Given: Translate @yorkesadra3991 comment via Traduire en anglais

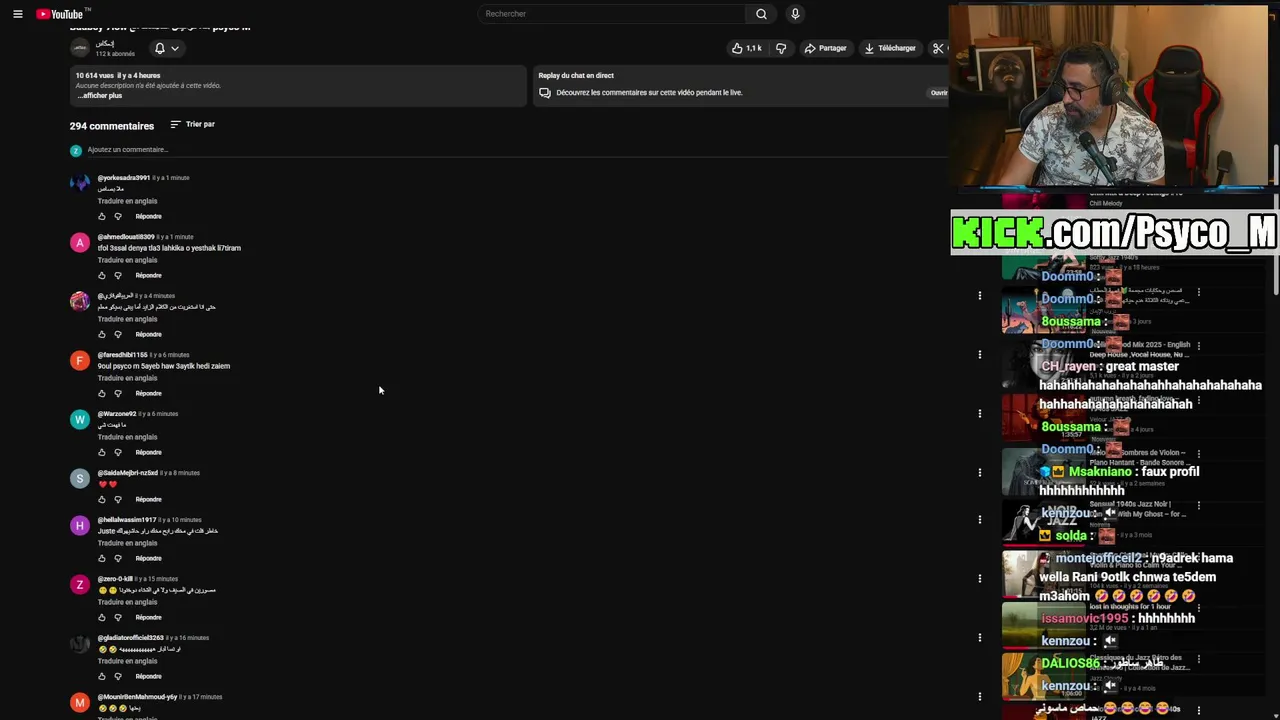Looking at the screenshot, I should pos(127,201).
